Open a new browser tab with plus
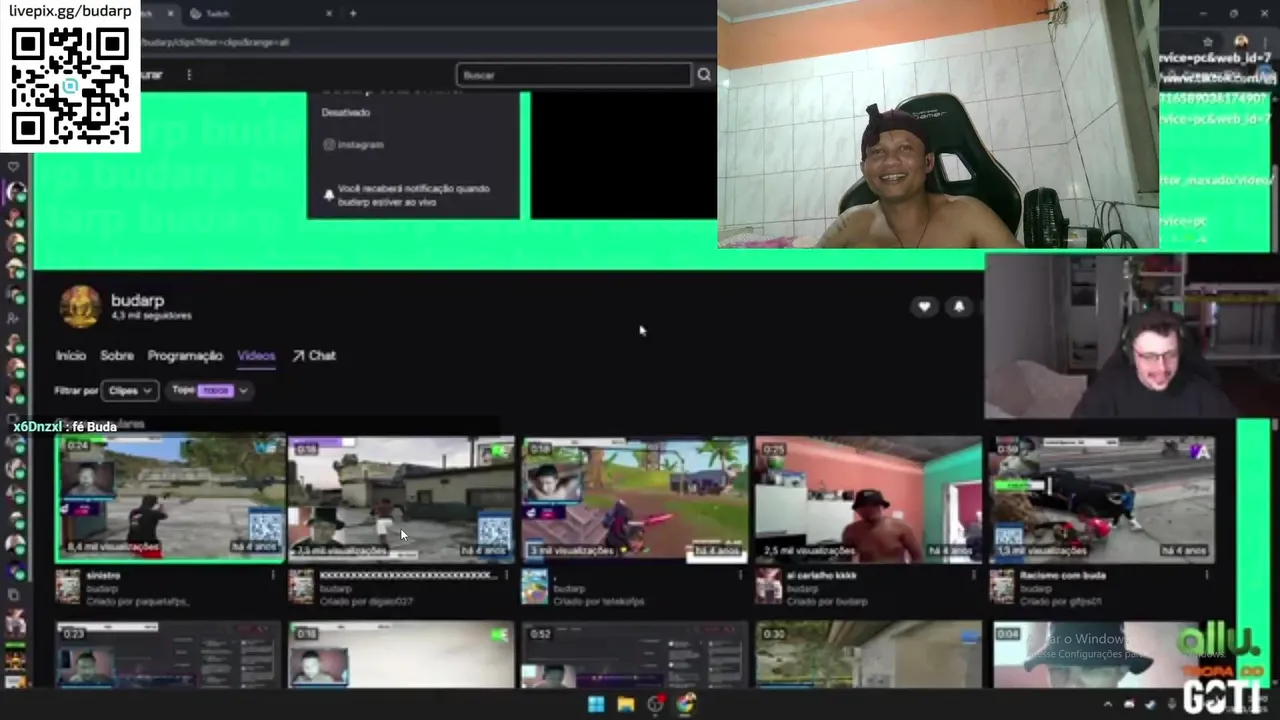Image resolution: width=1280 pixels, height=720 pixels. (x=352, y=14)
